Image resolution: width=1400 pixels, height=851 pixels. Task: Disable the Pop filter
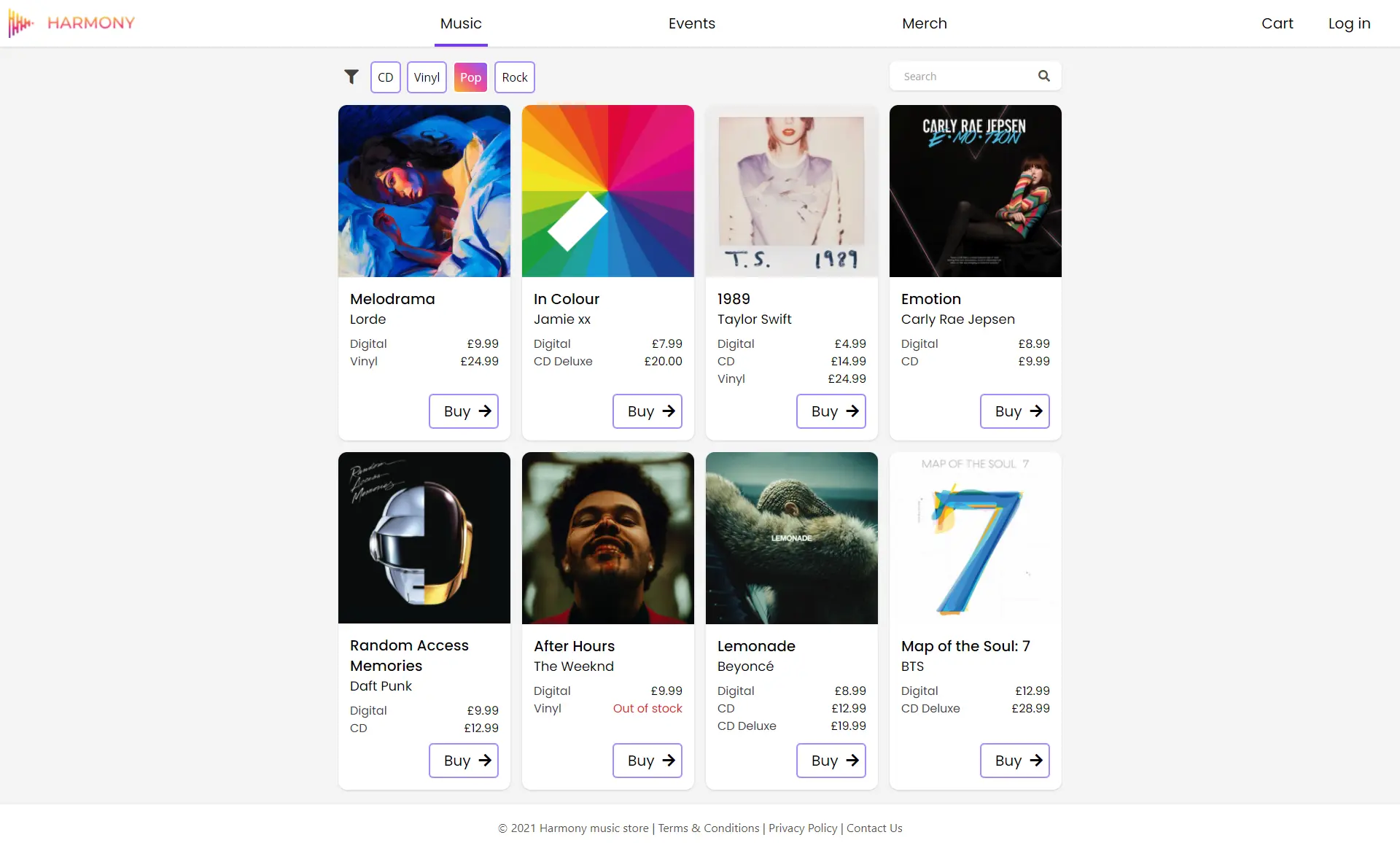470,77
